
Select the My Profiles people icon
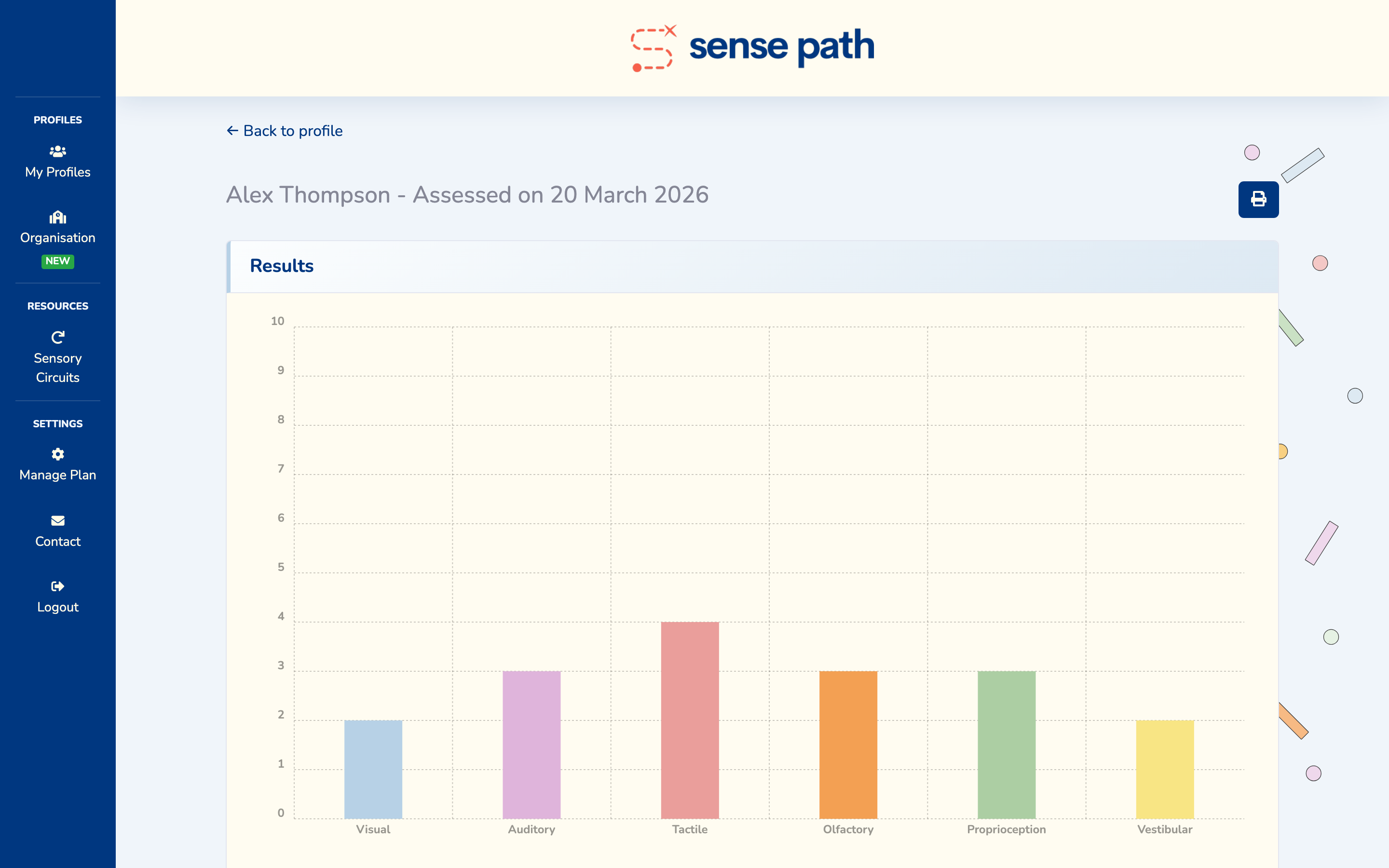57,151
